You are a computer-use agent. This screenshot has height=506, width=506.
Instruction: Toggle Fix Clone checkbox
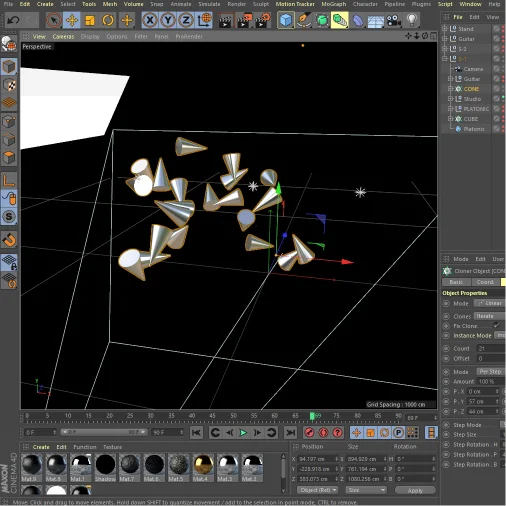[x=496, y=325]
